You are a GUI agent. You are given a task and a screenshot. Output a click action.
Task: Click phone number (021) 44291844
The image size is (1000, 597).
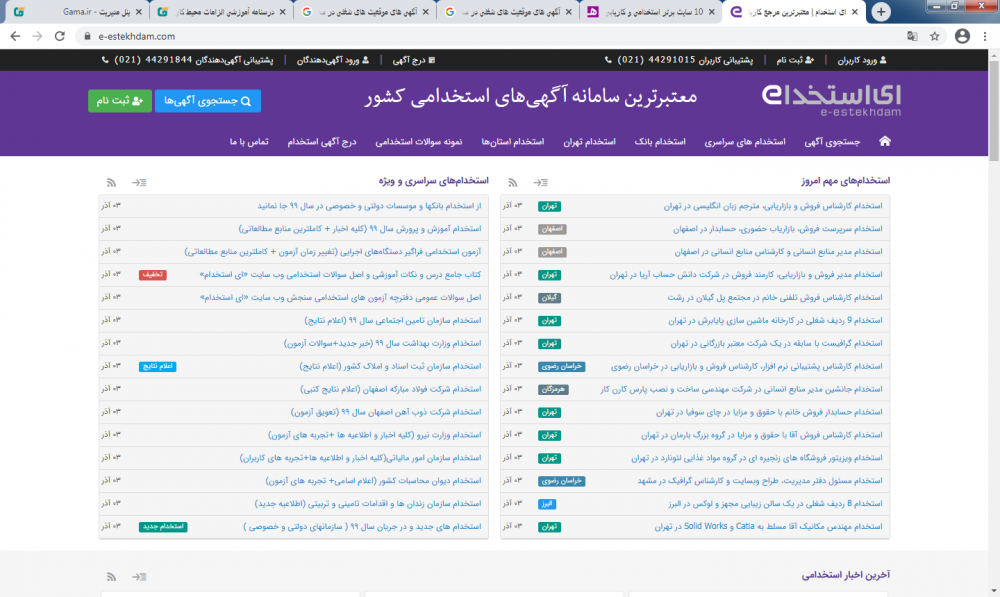click(x=153, y=60)
